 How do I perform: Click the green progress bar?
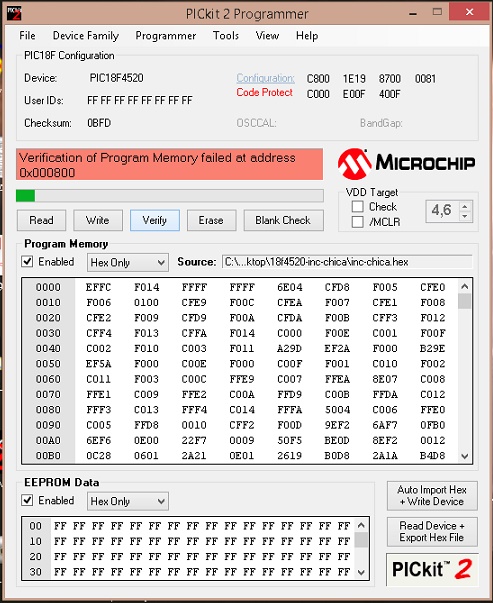(170, 196)
